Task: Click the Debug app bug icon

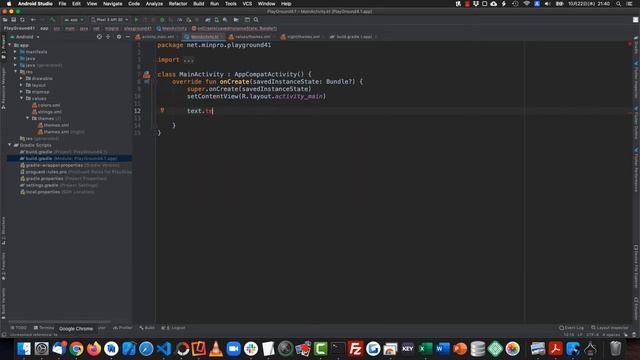Action: tap(162, 20)
